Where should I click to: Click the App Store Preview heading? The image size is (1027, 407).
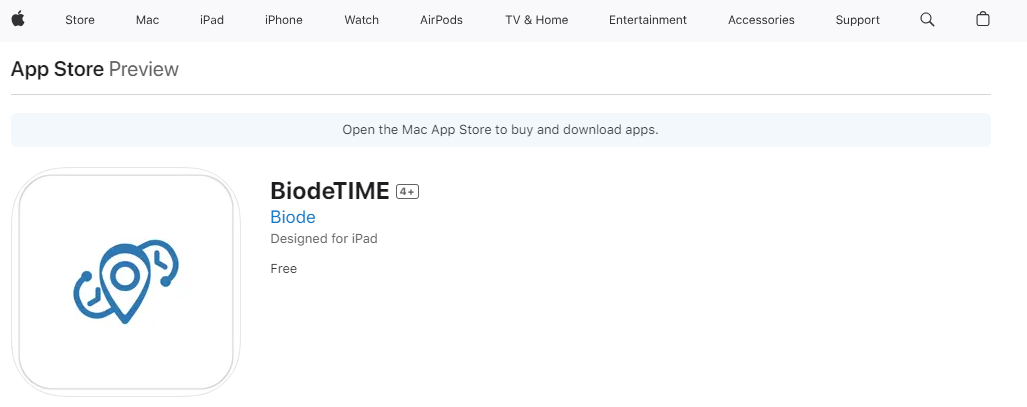(95, 69)
